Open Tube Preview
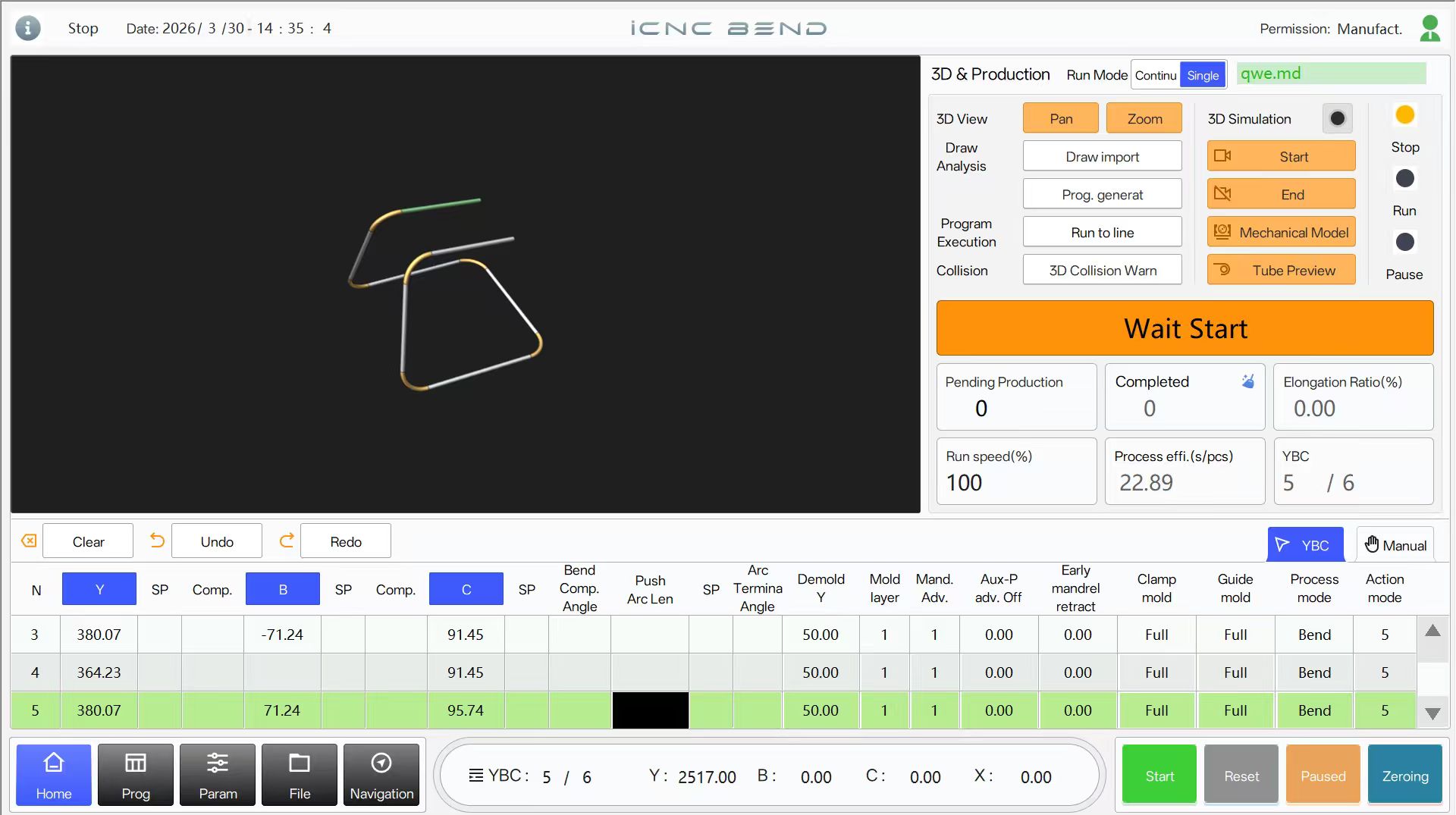 [1281, 270]
